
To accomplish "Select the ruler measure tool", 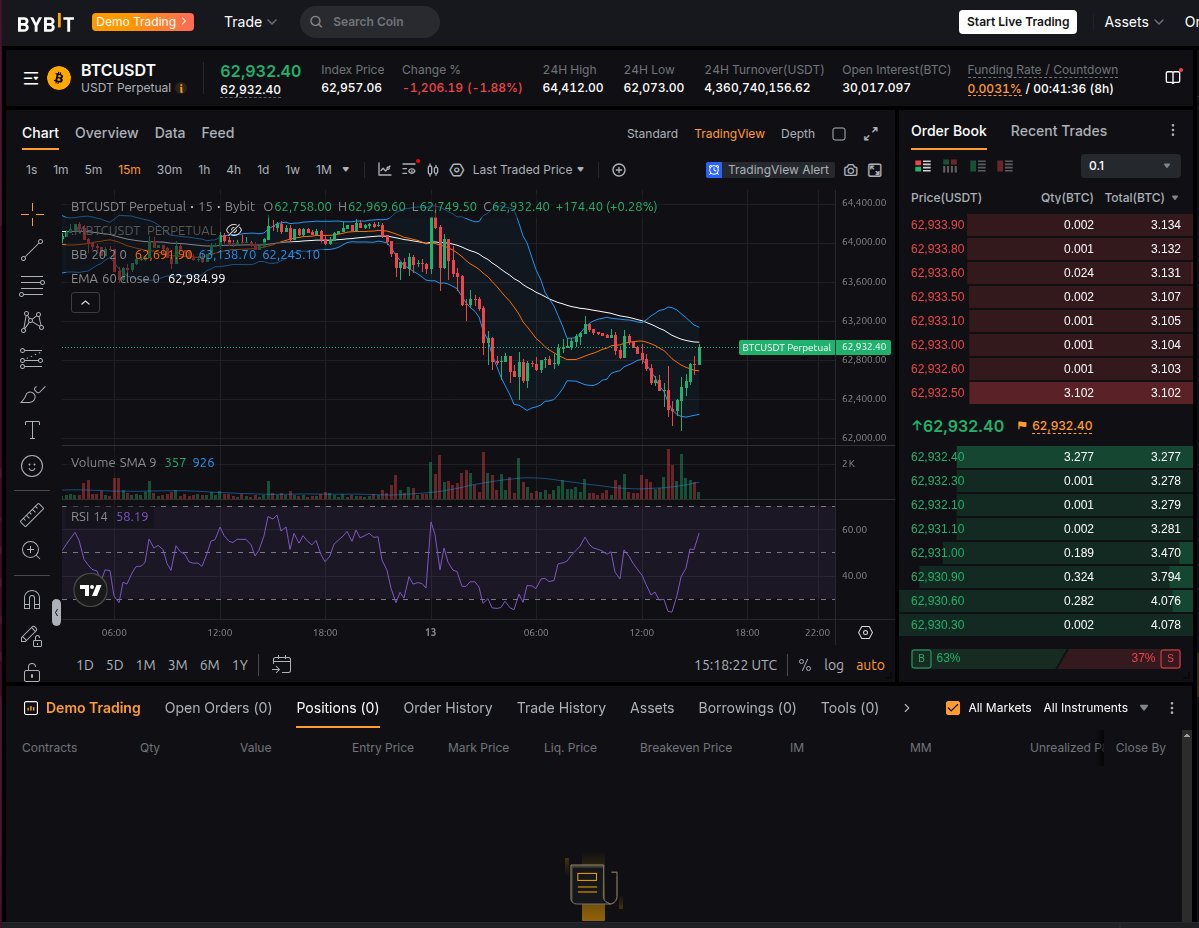I will pos(31,515).
